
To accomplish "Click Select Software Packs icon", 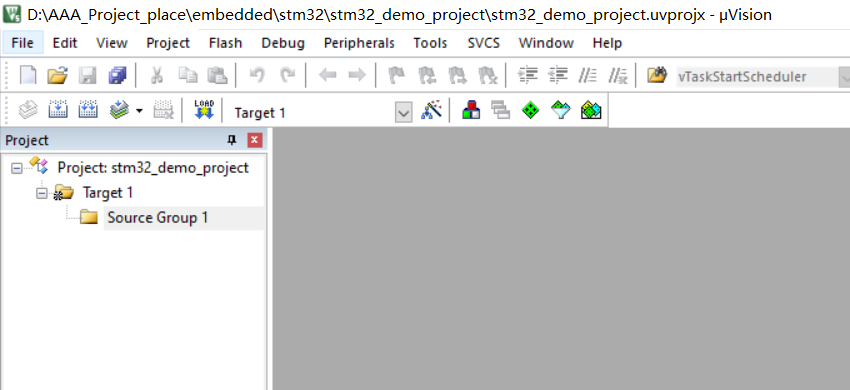I will [x=561, y=111].
